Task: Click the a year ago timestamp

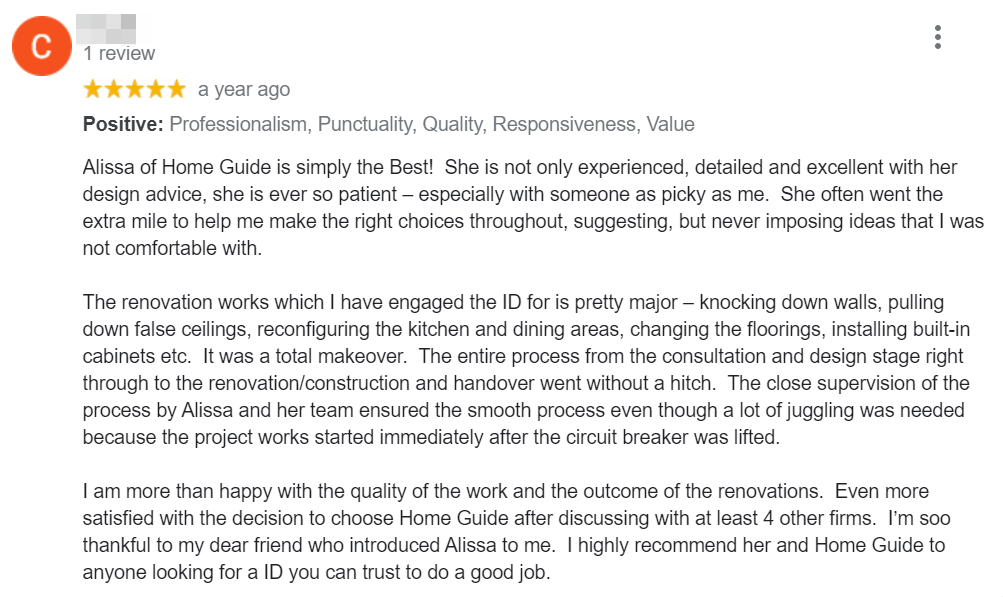Action: (244, 90)
